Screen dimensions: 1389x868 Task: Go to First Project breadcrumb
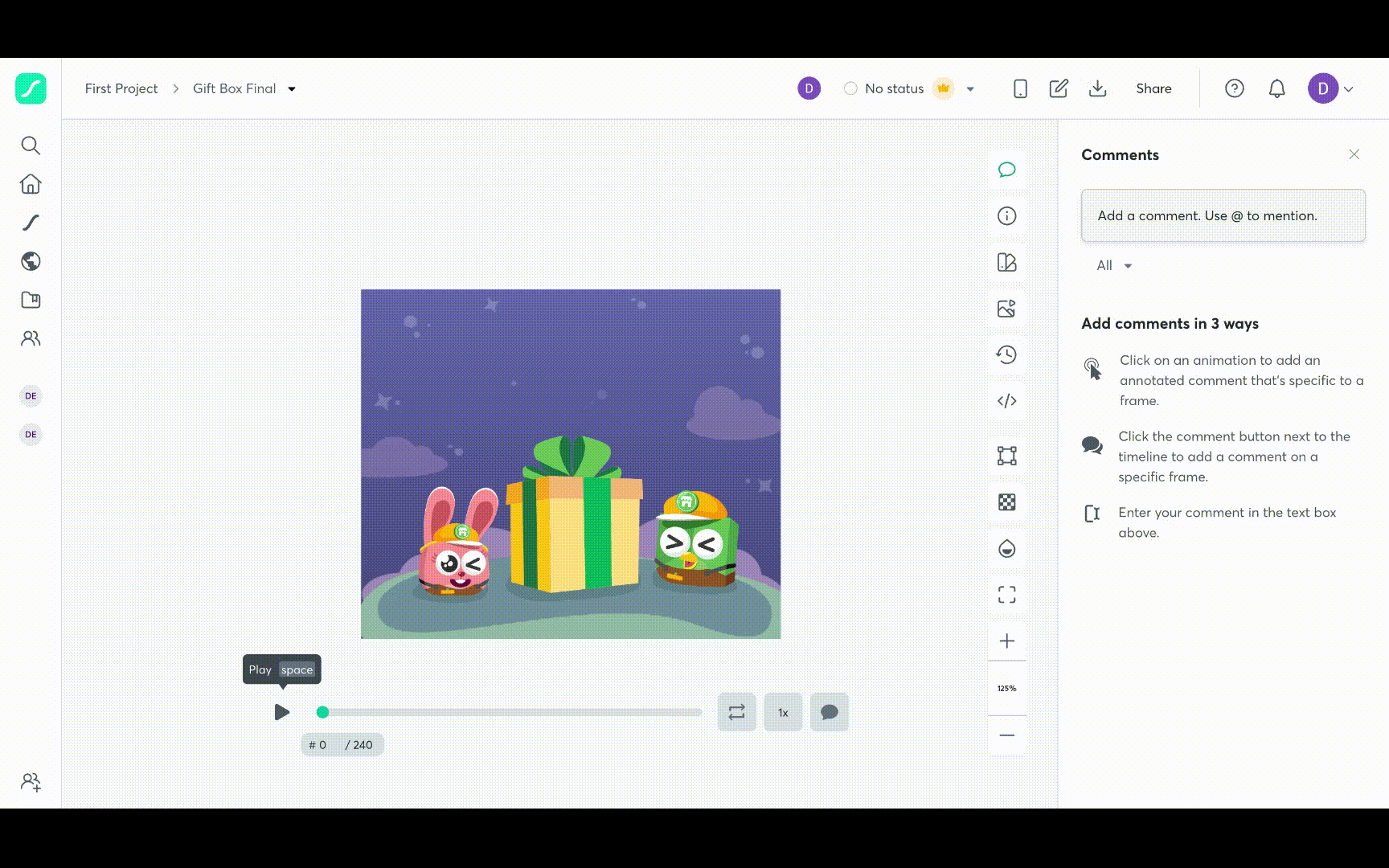click(x=121, y=88)
